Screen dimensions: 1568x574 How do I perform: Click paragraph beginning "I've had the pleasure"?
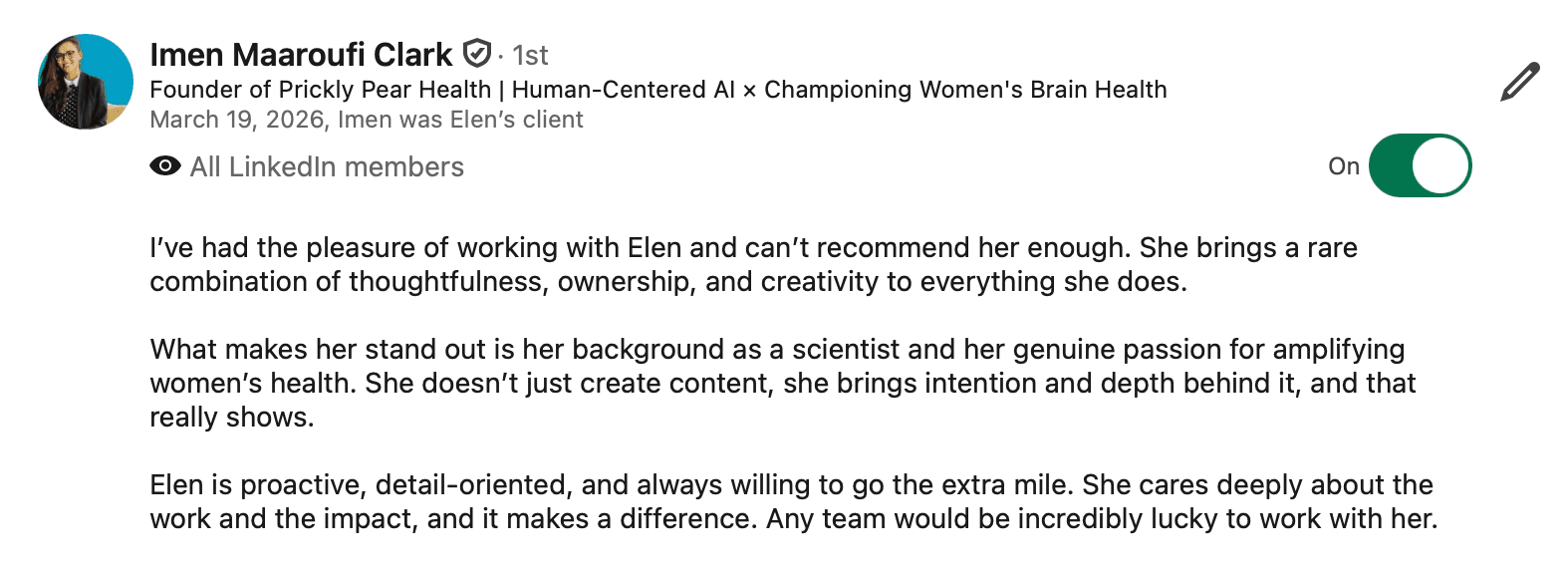(x=753, y=264)
